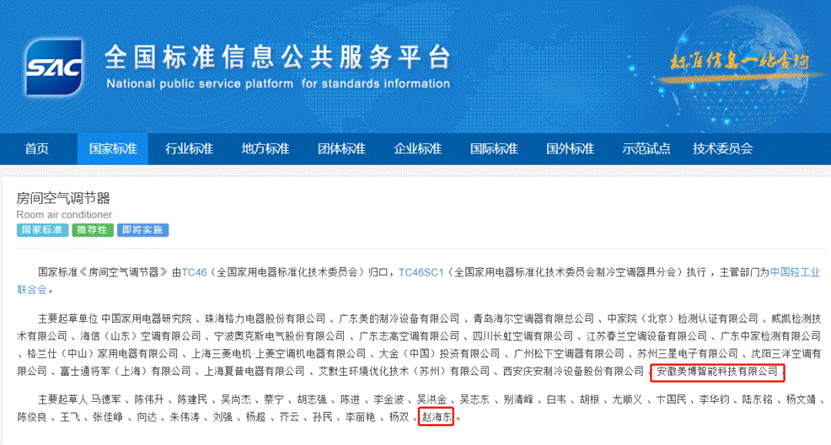Click the name 陈伟升
Image resolution: width=831 pixels, height=445 pixels.
pos(149,399)
